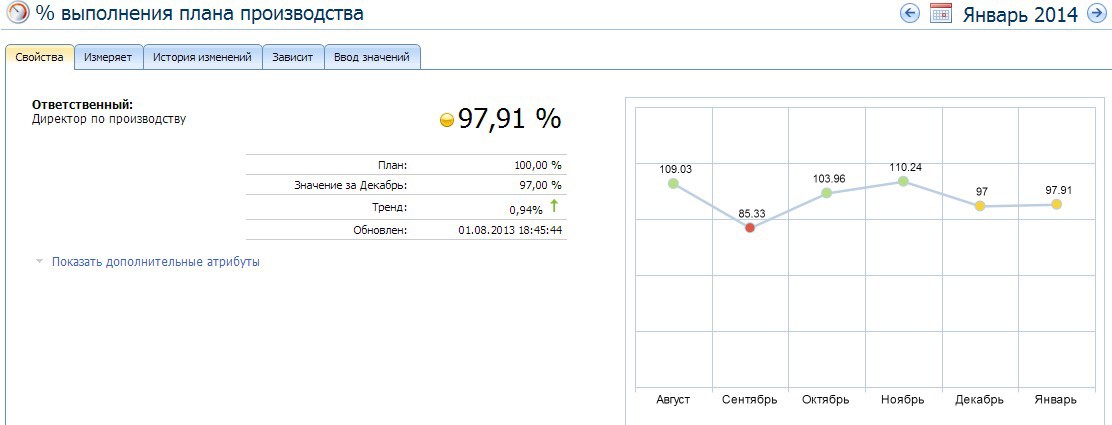Click the Октябрь axis label
The width and height of the screenshot is (1112, 425).
click(x=826, y=399)
